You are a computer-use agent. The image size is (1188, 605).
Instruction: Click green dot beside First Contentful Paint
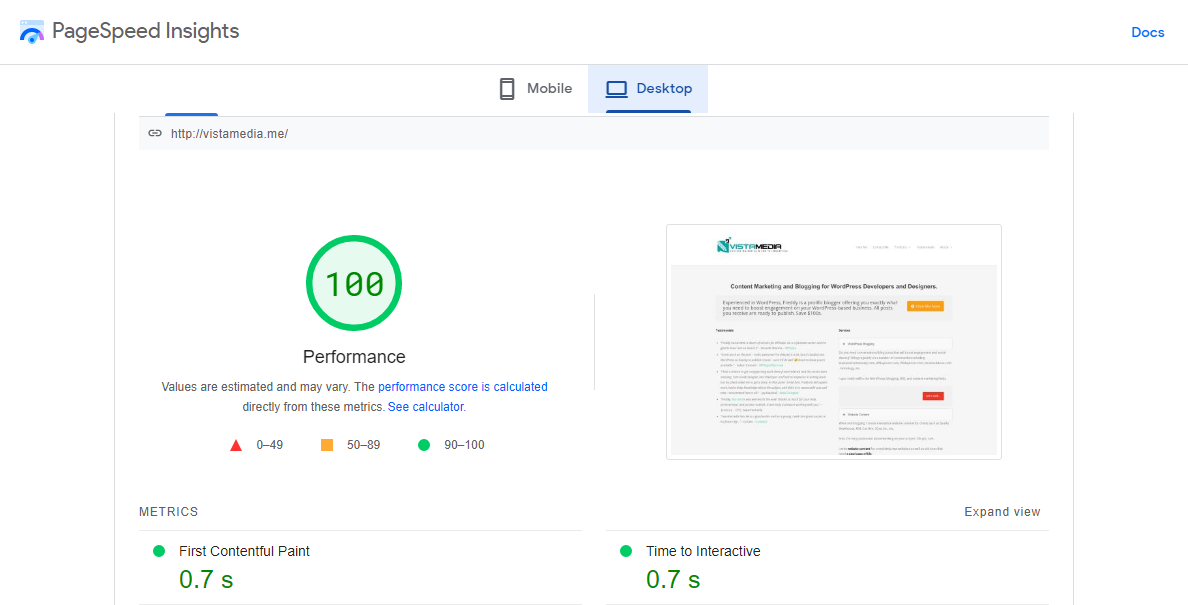tap(159, 551)
